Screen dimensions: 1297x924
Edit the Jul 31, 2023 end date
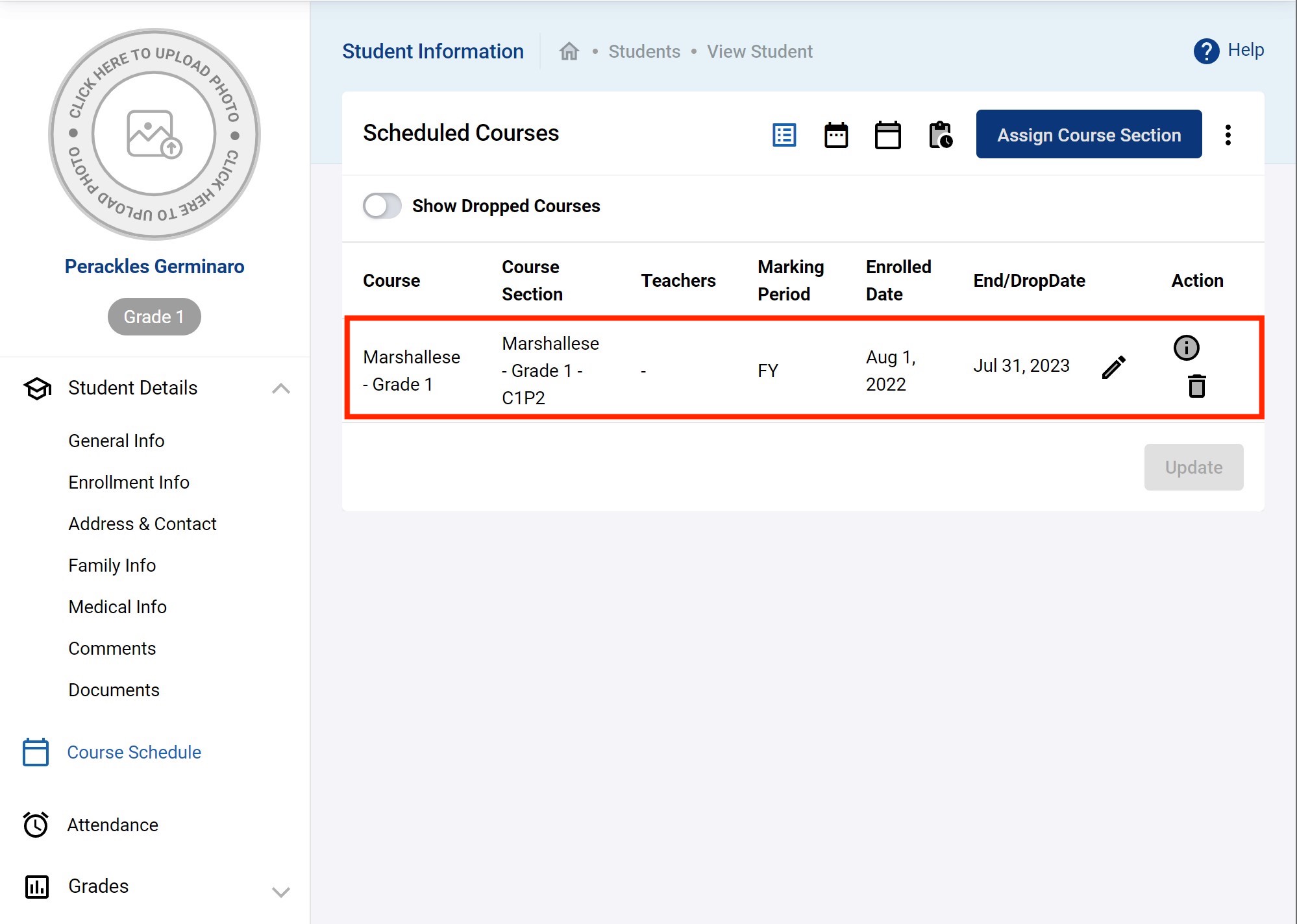click(x=1113, y=367)
